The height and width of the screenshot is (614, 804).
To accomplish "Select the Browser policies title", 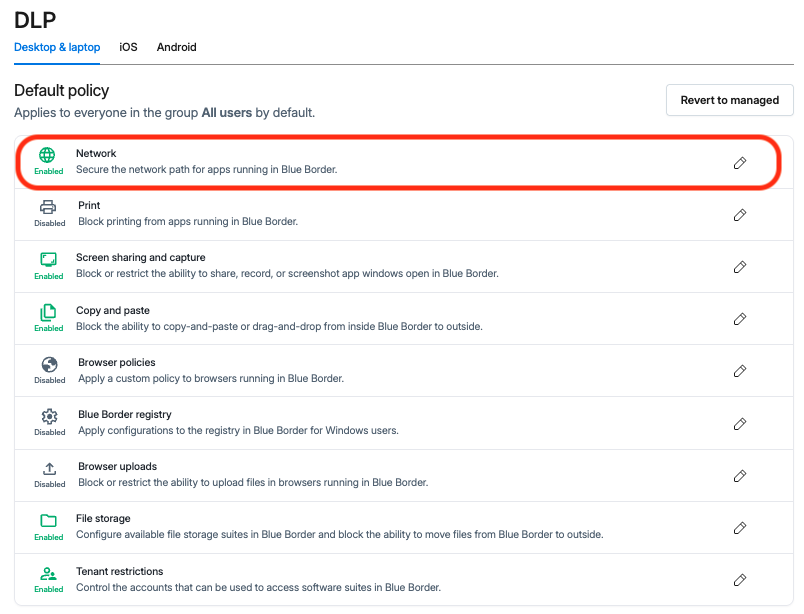I will 116,362.
